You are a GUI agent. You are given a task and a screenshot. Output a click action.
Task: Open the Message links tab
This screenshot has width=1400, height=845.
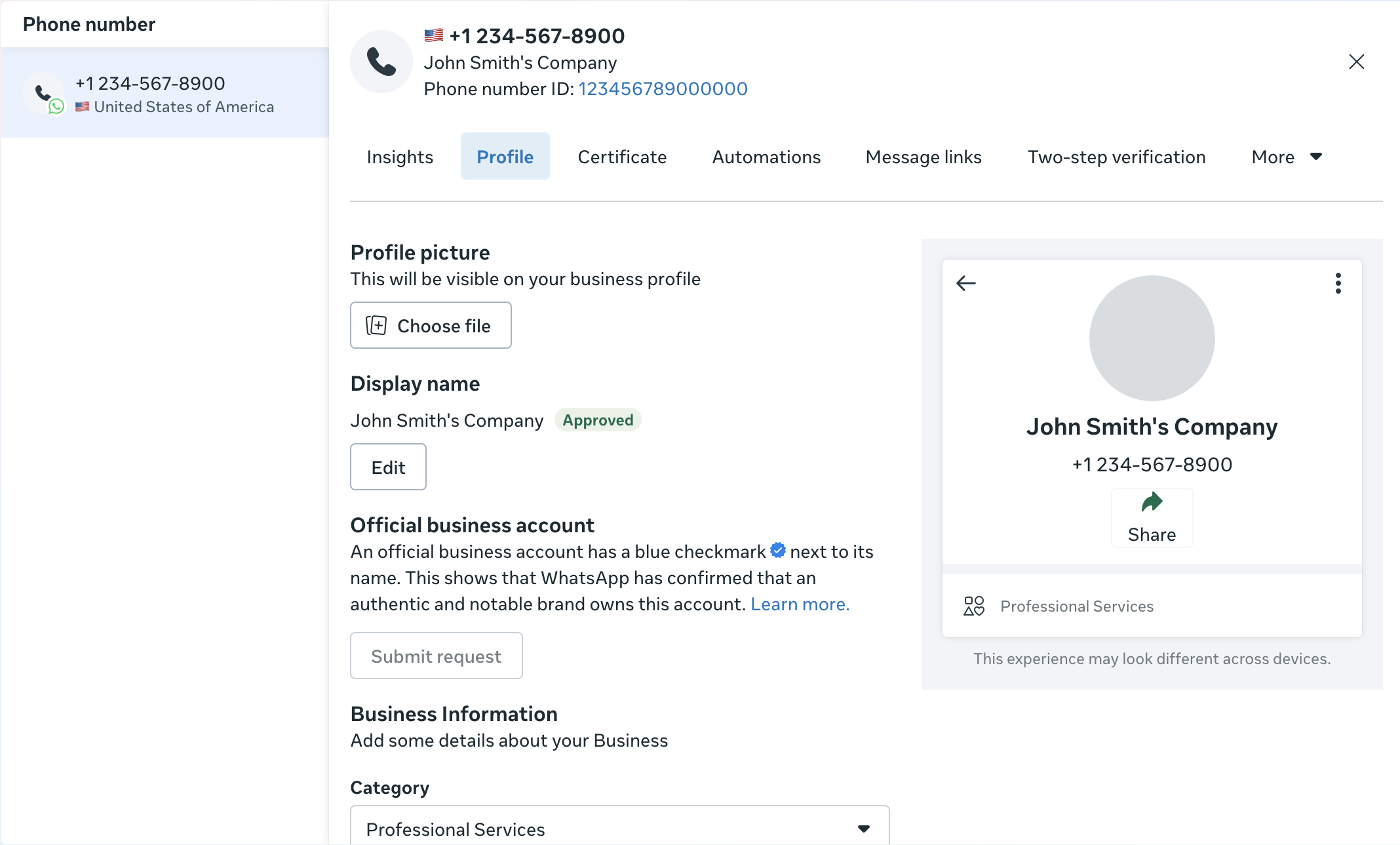923,157
